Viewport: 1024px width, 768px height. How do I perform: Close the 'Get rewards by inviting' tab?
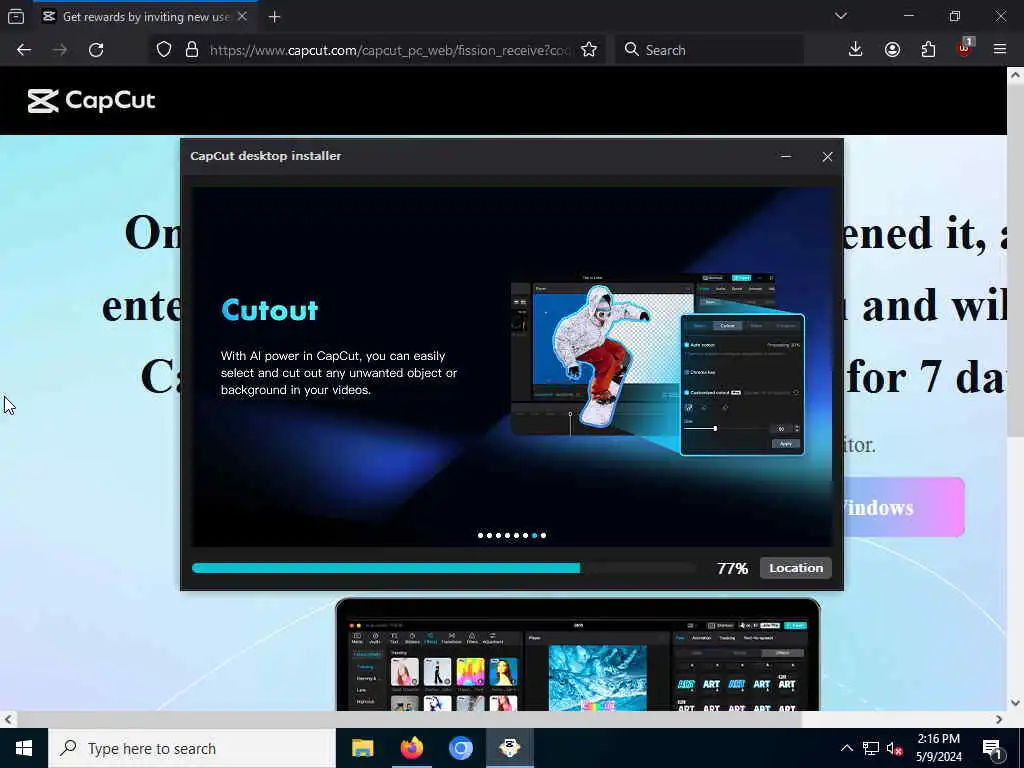click(x=242, y=16)
